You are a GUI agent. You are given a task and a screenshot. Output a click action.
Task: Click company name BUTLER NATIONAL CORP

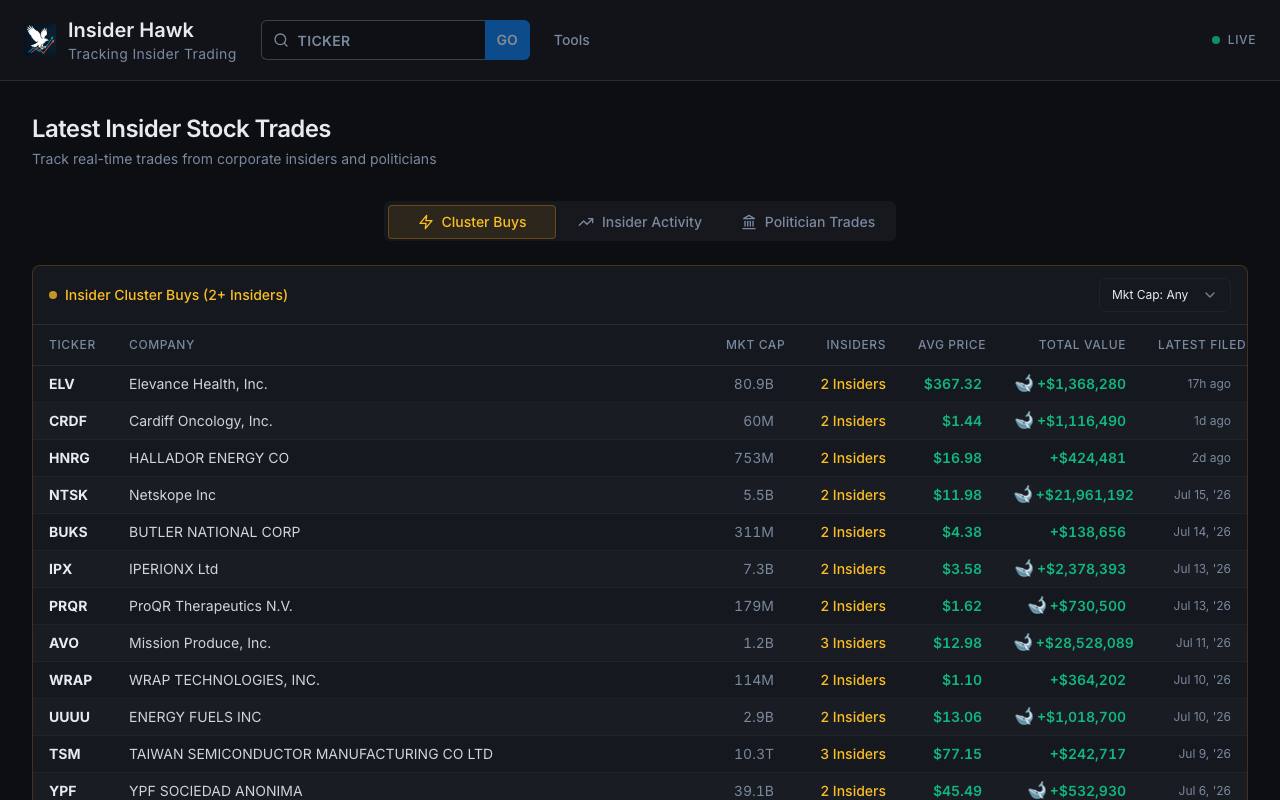pos(215,532)
